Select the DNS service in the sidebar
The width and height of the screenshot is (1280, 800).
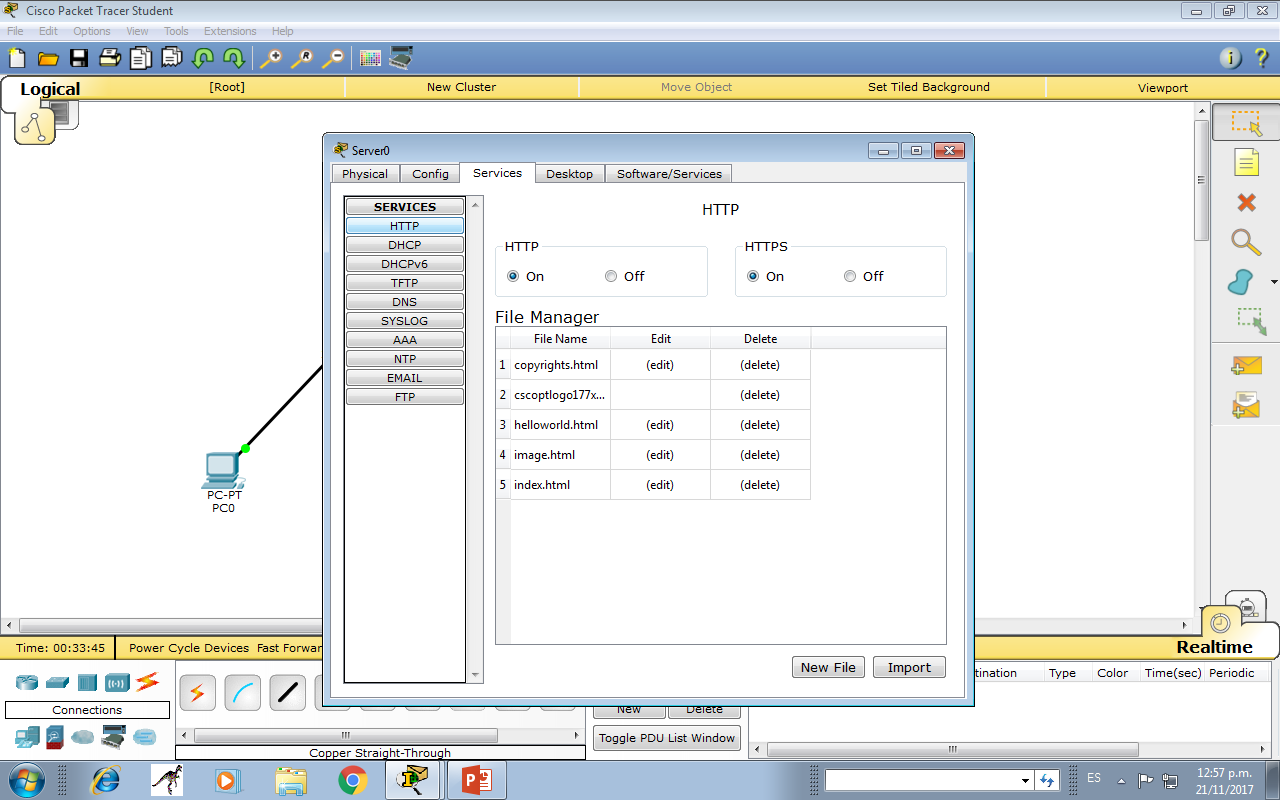coord(404,301)
